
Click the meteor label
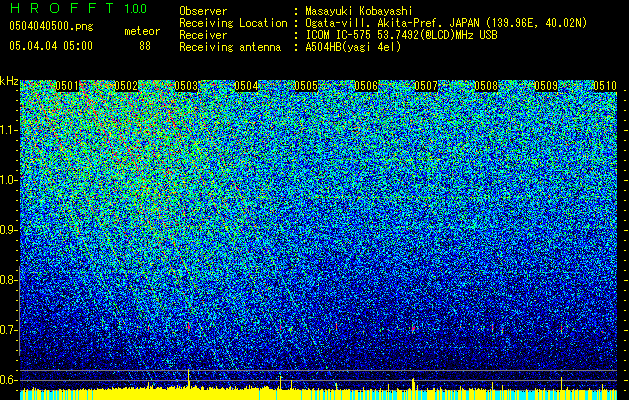142,31
